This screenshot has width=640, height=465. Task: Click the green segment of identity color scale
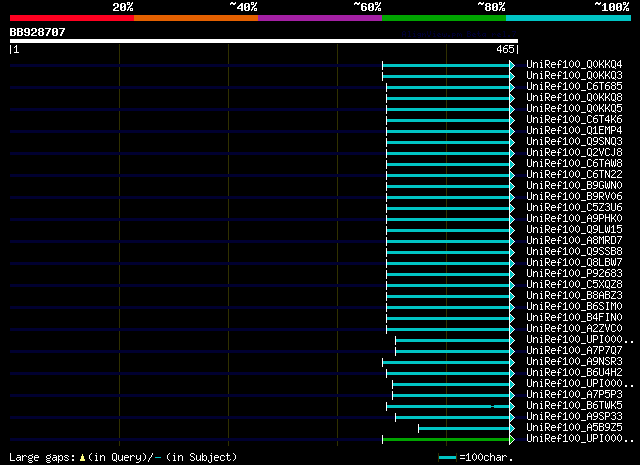pyautogui.click(x=444, y=18)
